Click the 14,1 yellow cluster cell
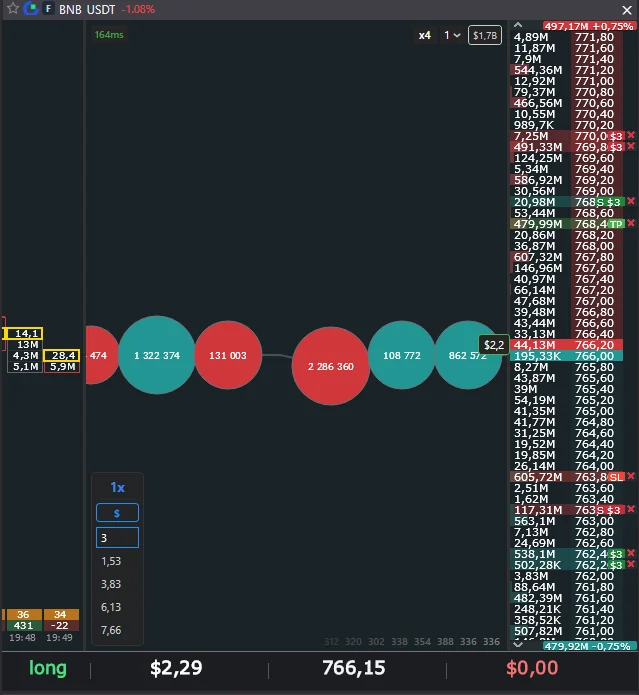The image size is (639, 695). (x=23, y=333)
